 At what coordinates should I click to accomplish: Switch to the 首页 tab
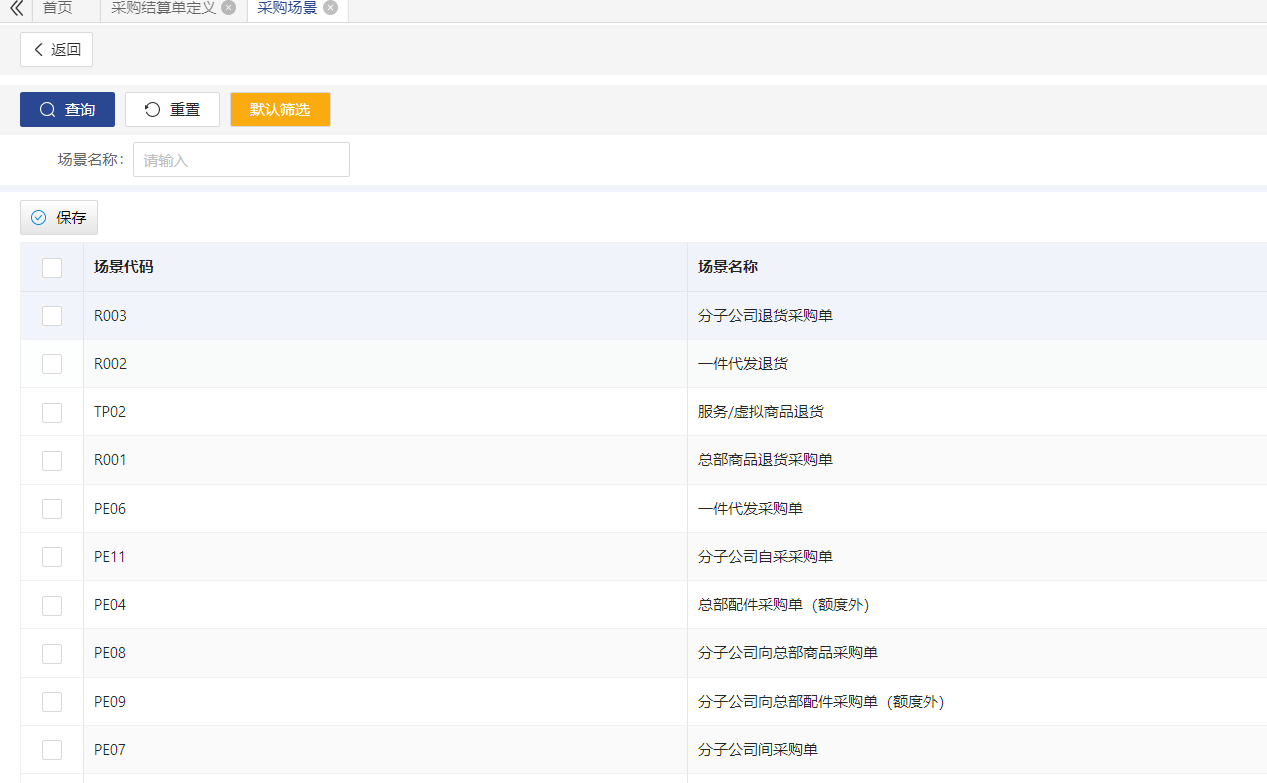[59, 10]
